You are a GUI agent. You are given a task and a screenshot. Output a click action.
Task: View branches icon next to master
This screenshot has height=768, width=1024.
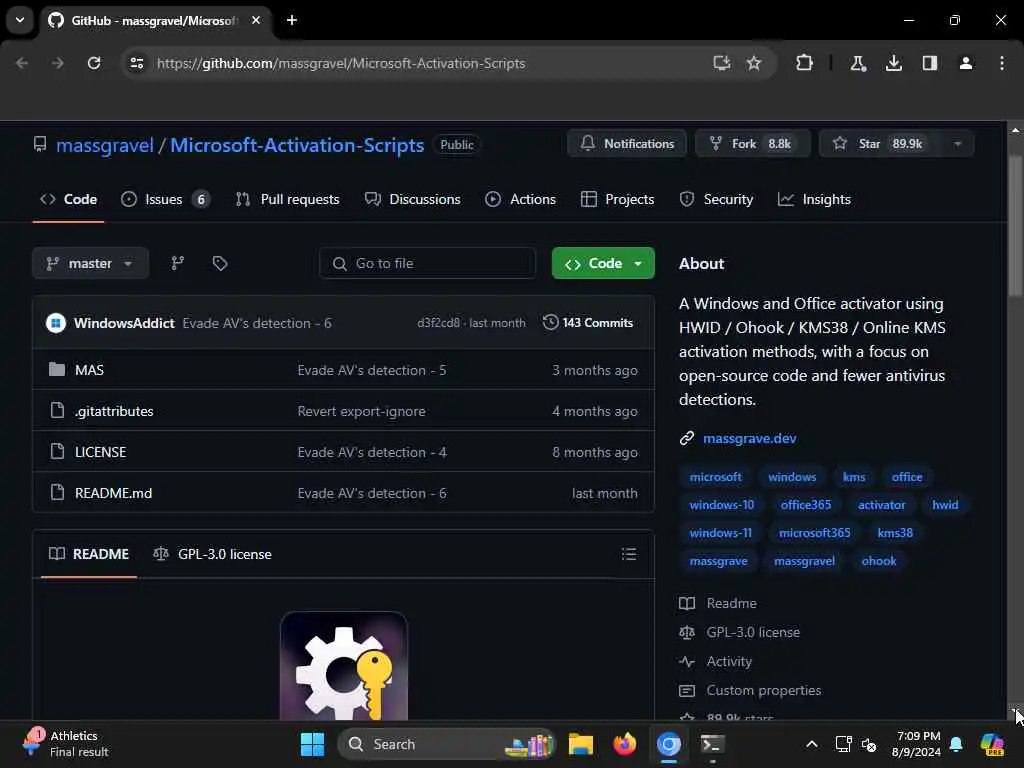pyautogui.click(x=178, y=263)
